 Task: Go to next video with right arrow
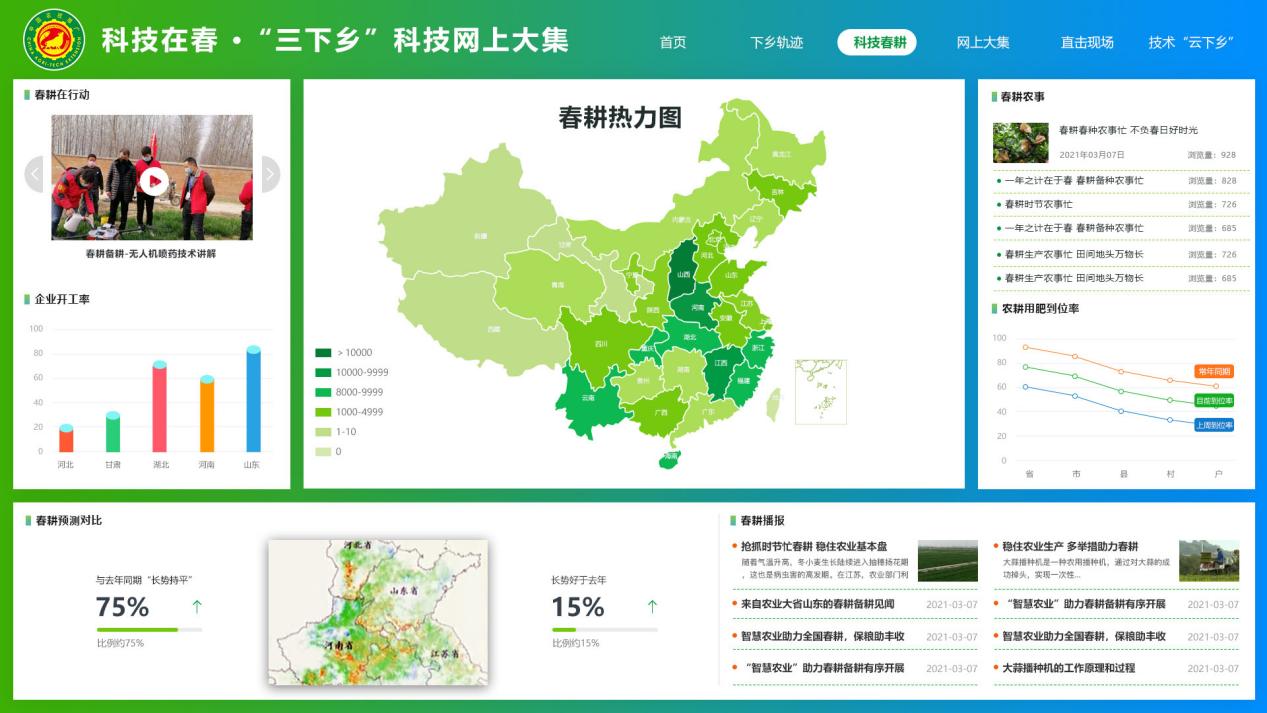(x=270, y=174)
